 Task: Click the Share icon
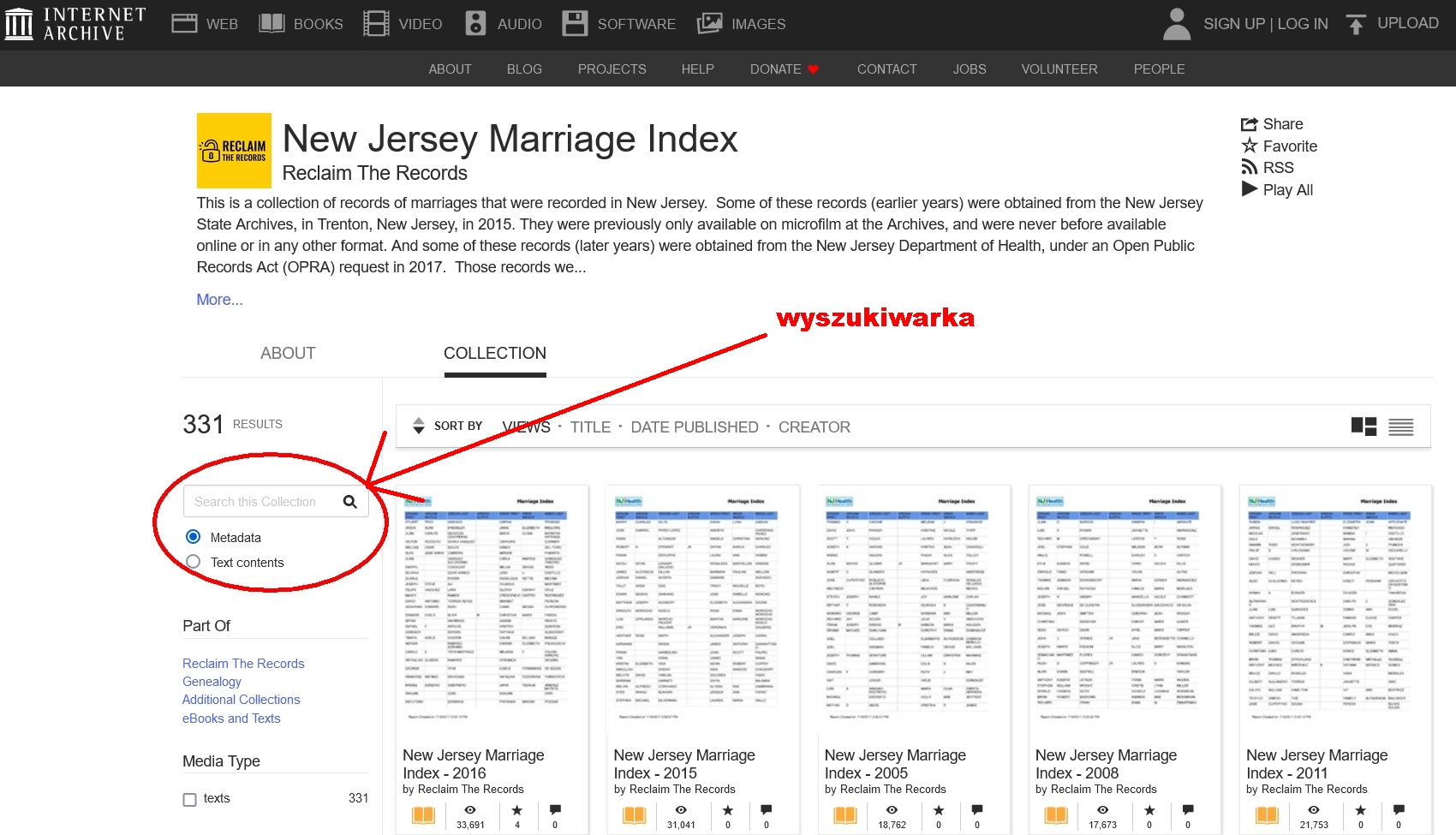(1250, 124)
